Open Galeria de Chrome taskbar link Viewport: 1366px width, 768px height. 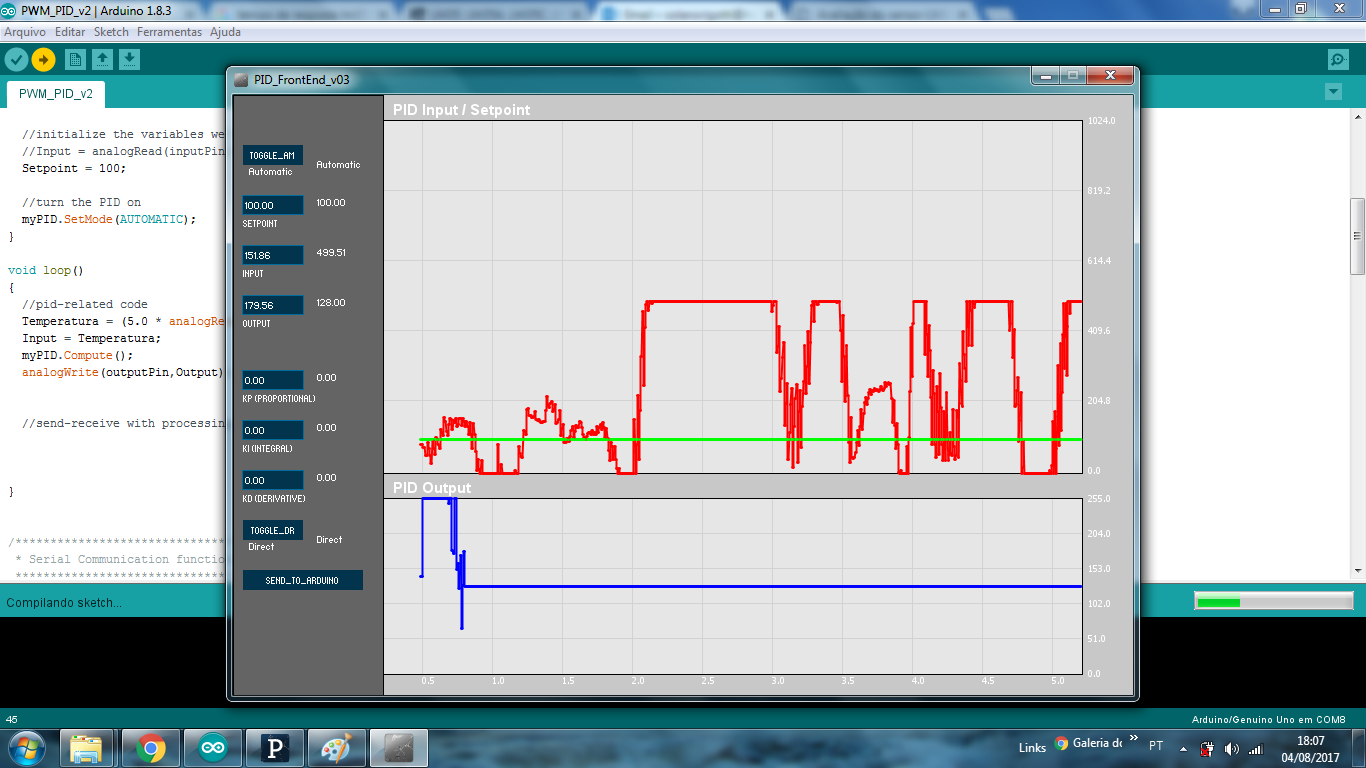click(1088, 744)
